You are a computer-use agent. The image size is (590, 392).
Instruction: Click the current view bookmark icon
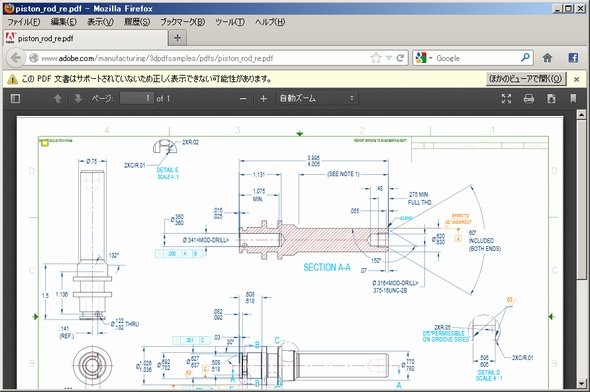pyautogui.click(x=573, y=99)
